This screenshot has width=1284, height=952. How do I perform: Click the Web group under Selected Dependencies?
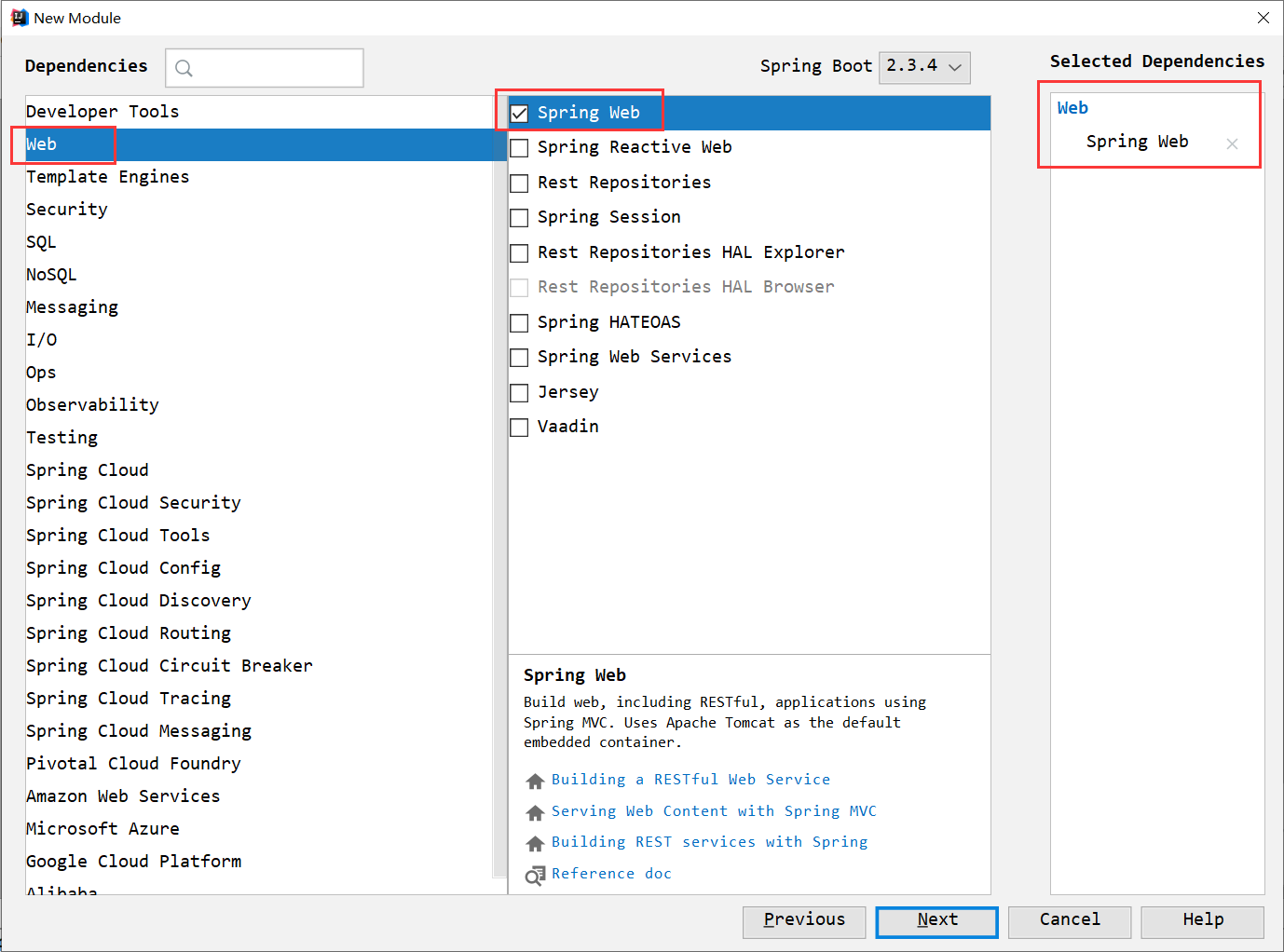[1072, 108]
